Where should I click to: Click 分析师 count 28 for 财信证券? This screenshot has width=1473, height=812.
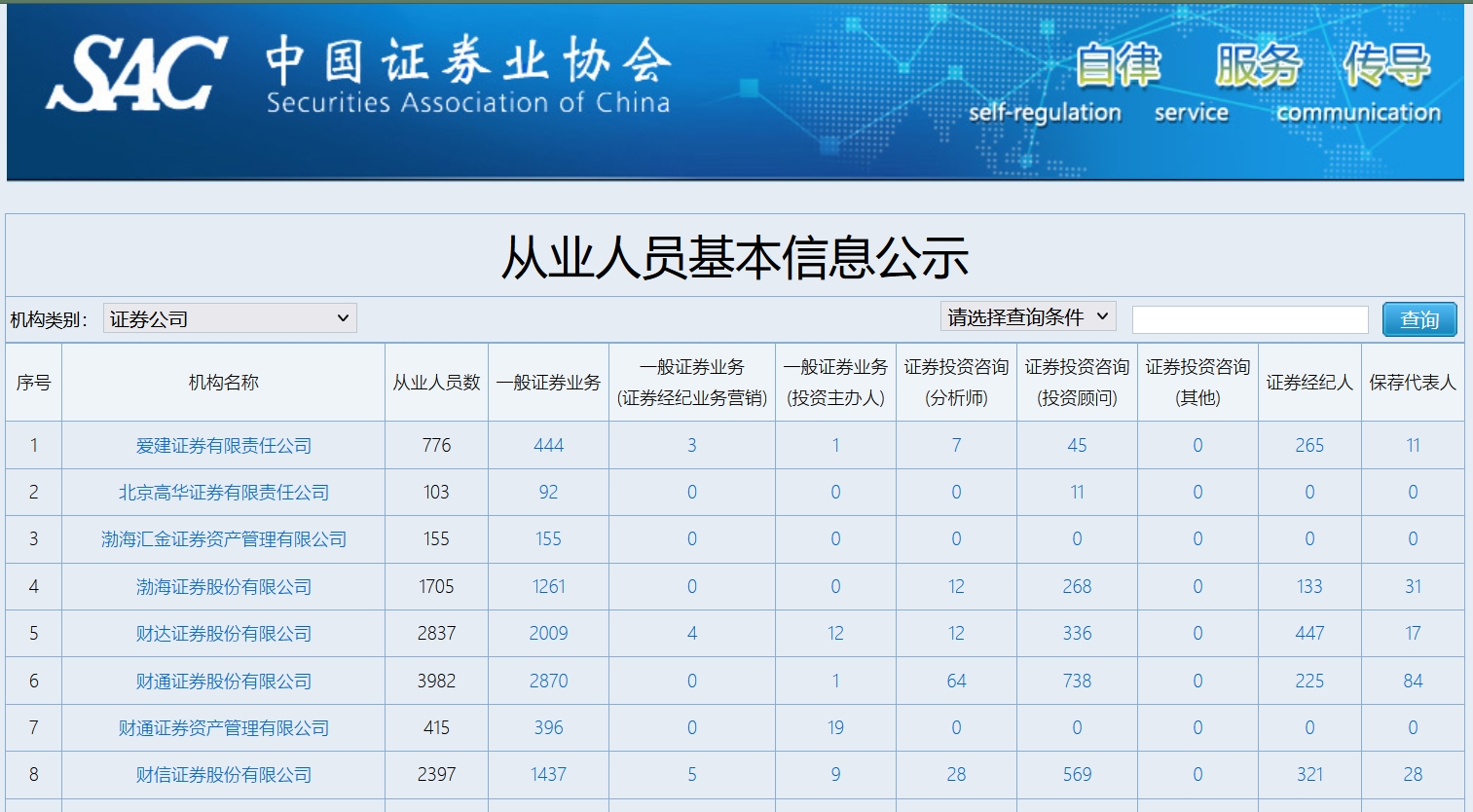tap(956, 775)
